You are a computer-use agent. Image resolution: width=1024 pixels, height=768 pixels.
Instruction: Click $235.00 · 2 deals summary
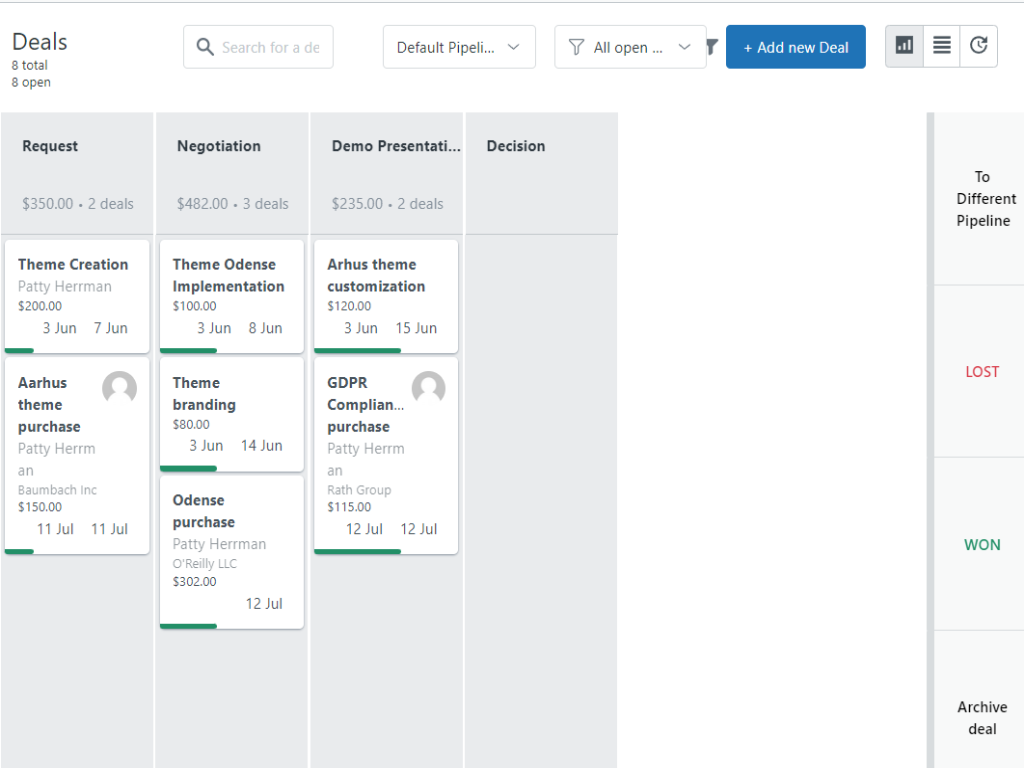click(387, 204)
